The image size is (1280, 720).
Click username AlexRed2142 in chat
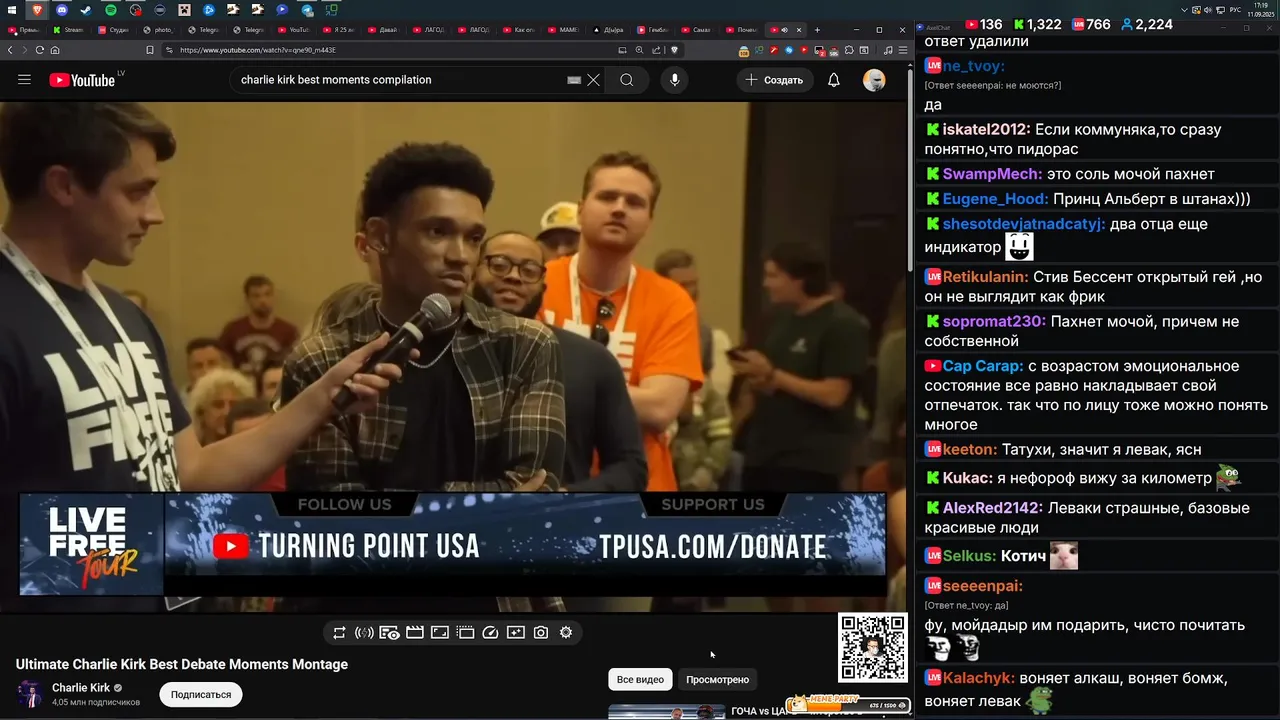(992, 508)
